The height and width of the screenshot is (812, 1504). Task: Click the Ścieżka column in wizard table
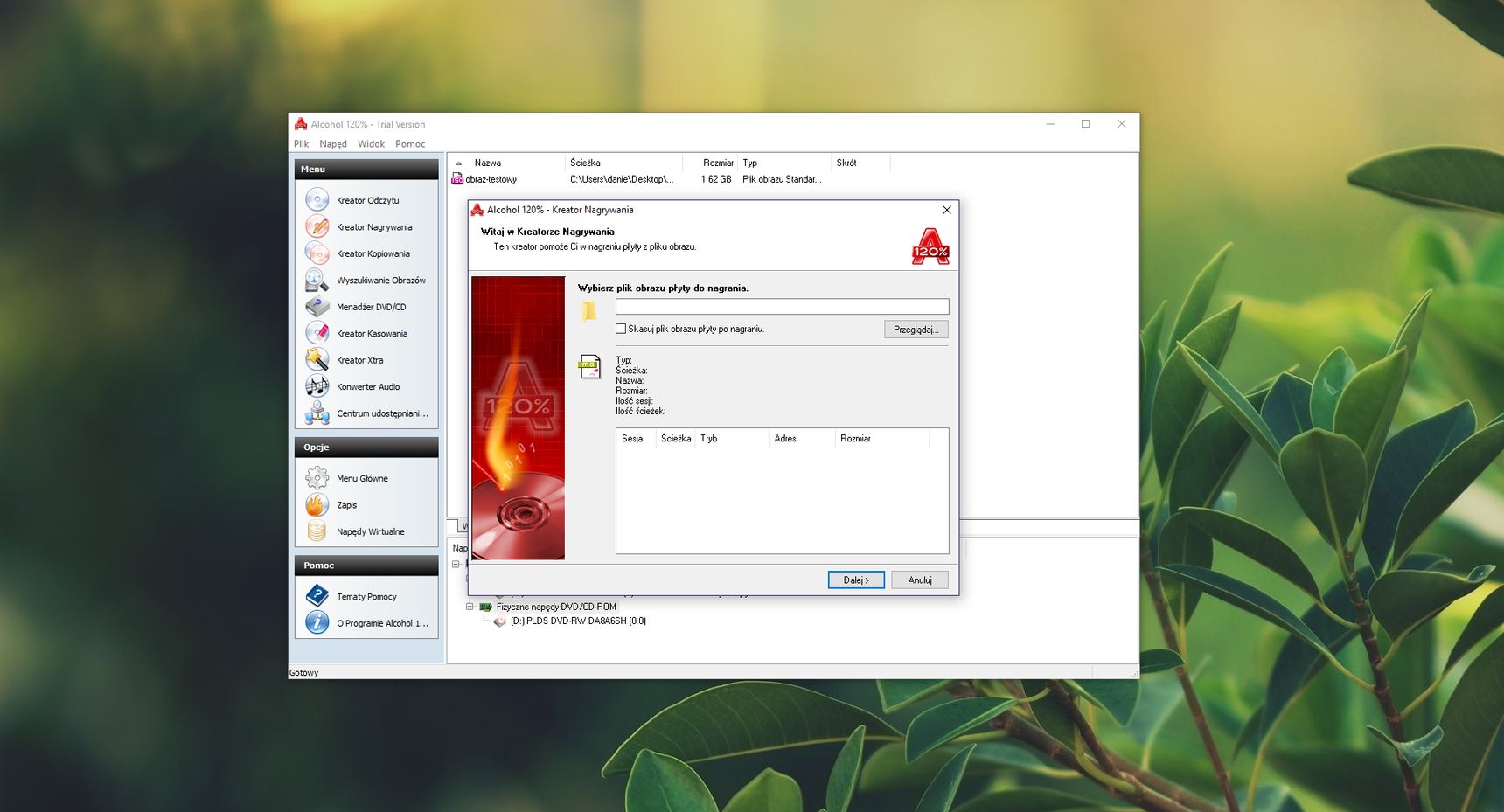point(675,439)
